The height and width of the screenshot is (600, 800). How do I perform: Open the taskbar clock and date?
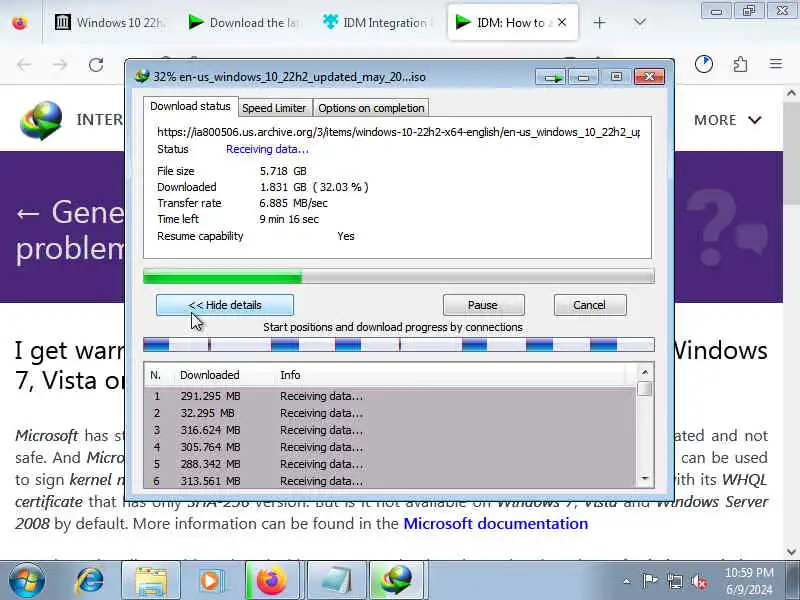pos(749,581)
